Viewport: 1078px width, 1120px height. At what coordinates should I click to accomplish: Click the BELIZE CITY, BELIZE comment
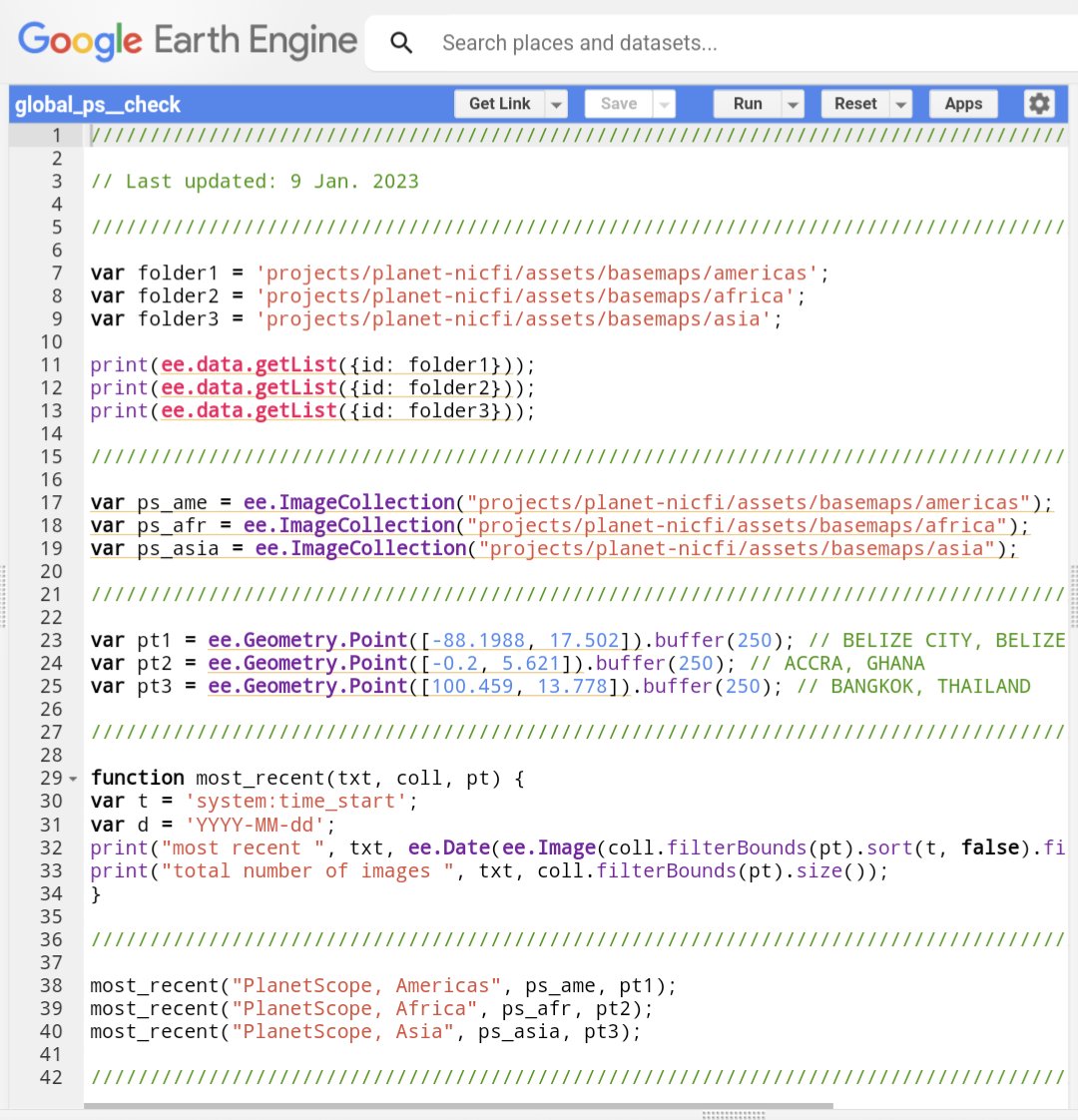click(936, 640)
